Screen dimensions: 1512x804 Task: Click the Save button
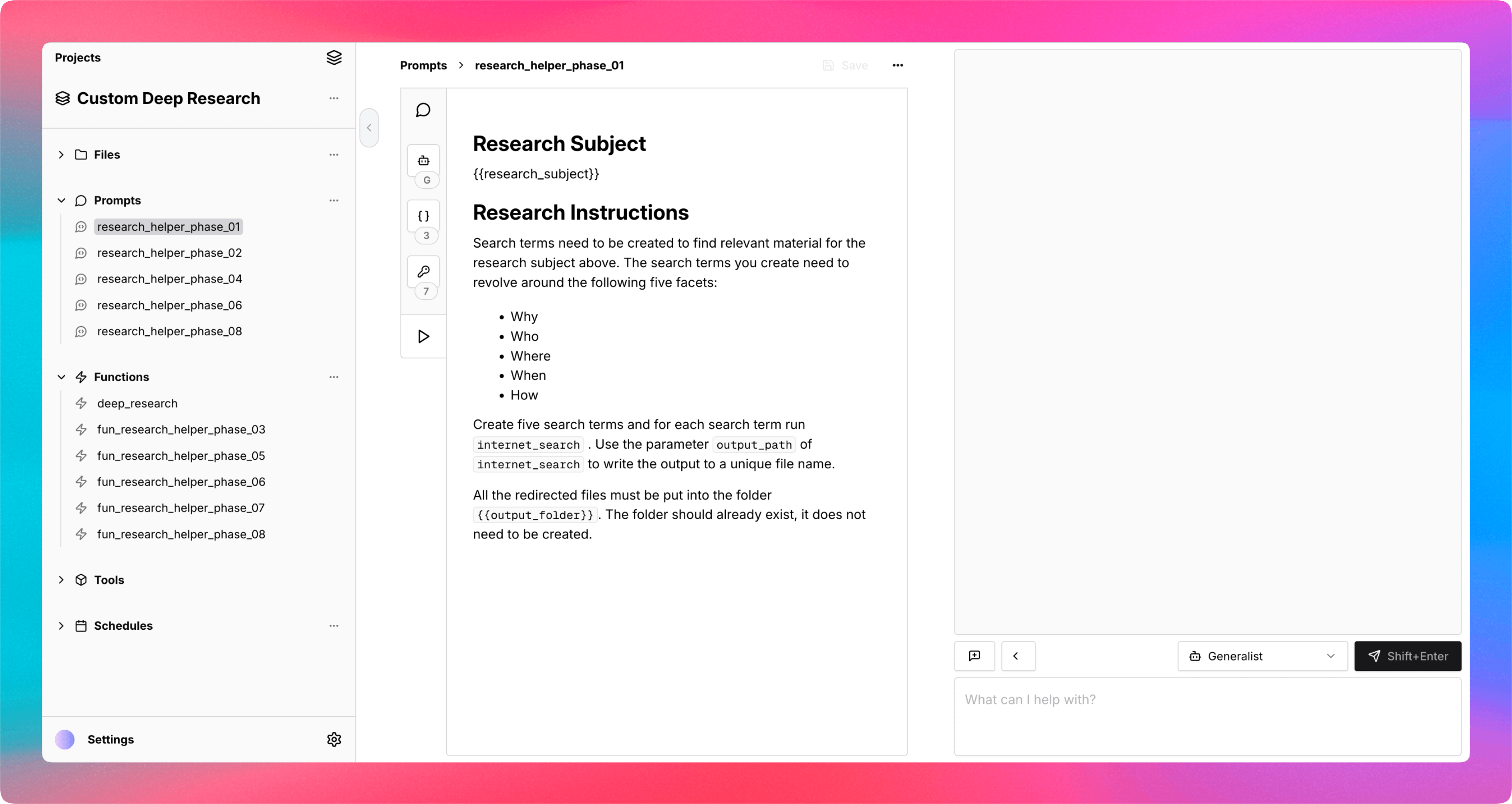click(845, 65)
